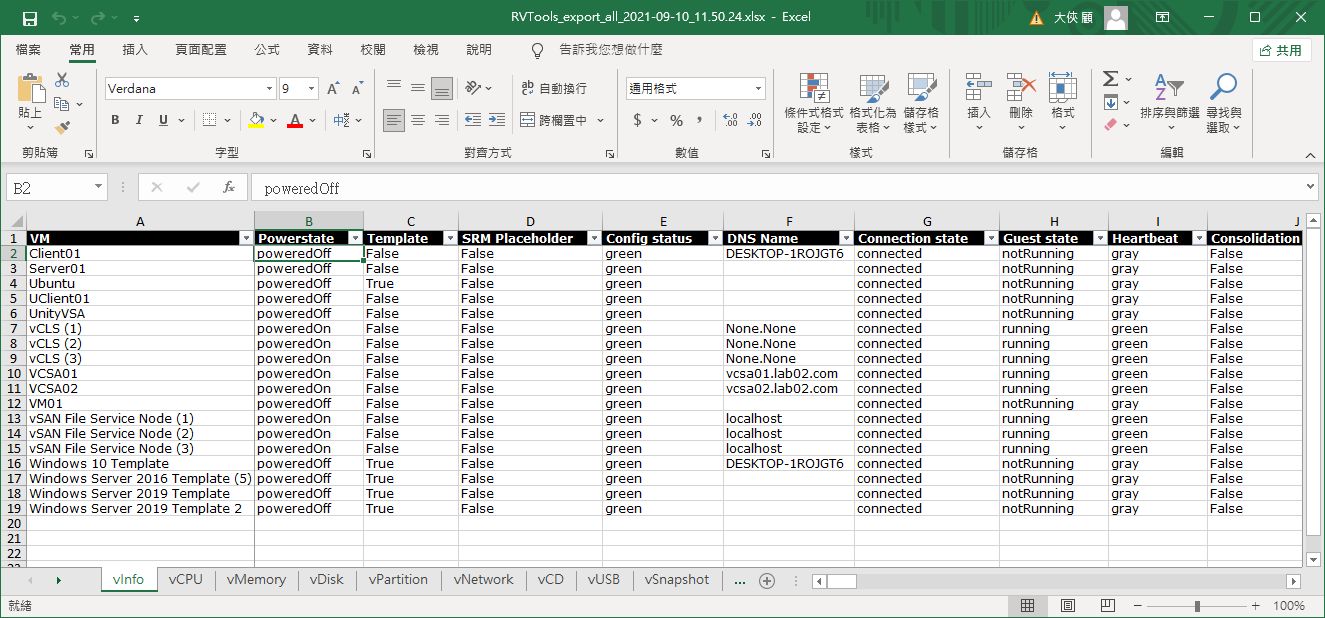Open the VM column filter dropdown
This screenshot has height=618, width=1325.
[x=246, y=239]
